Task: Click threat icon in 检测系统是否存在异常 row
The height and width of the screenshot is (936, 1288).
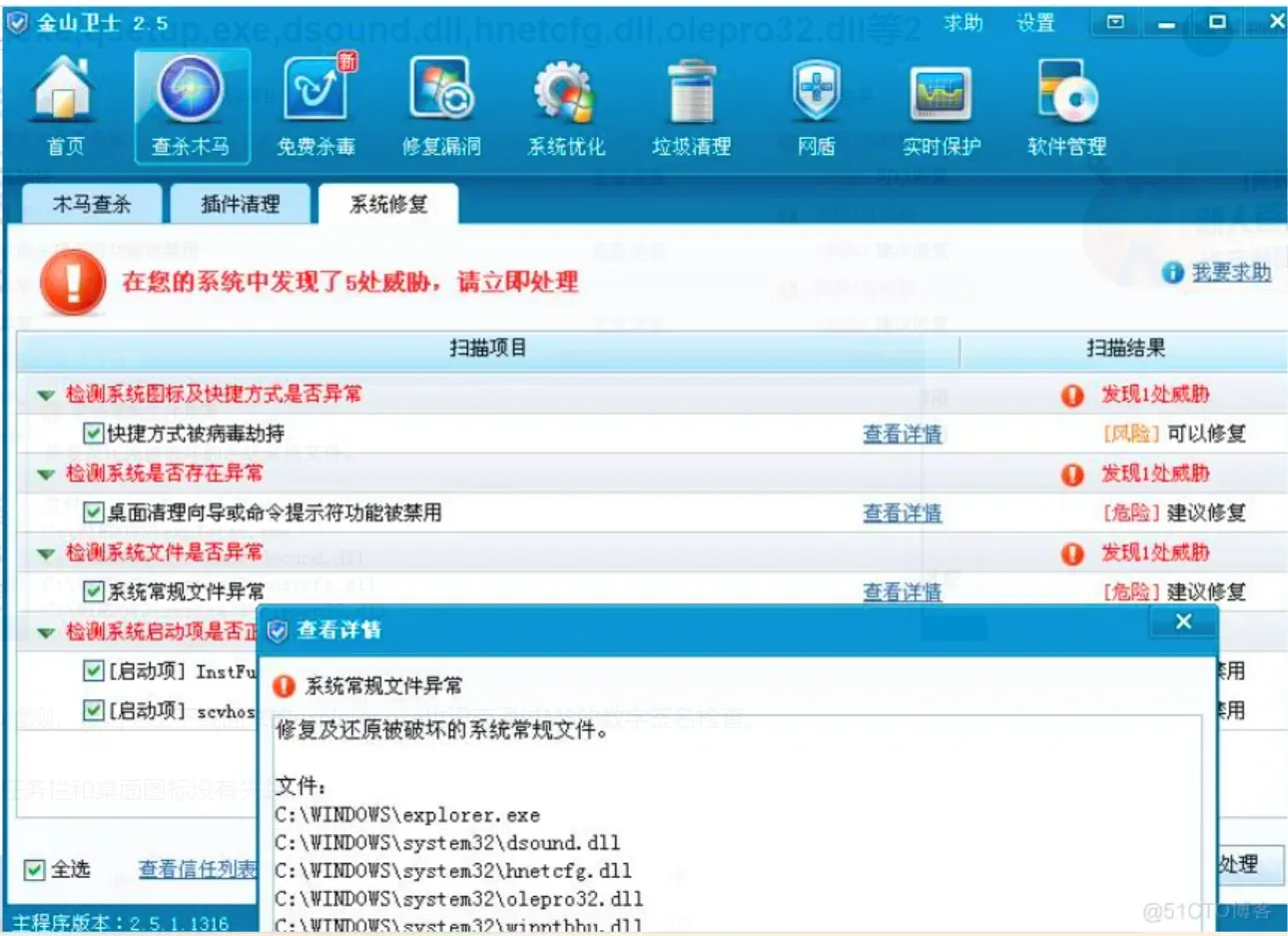Action: click(x=1072, y=474)
